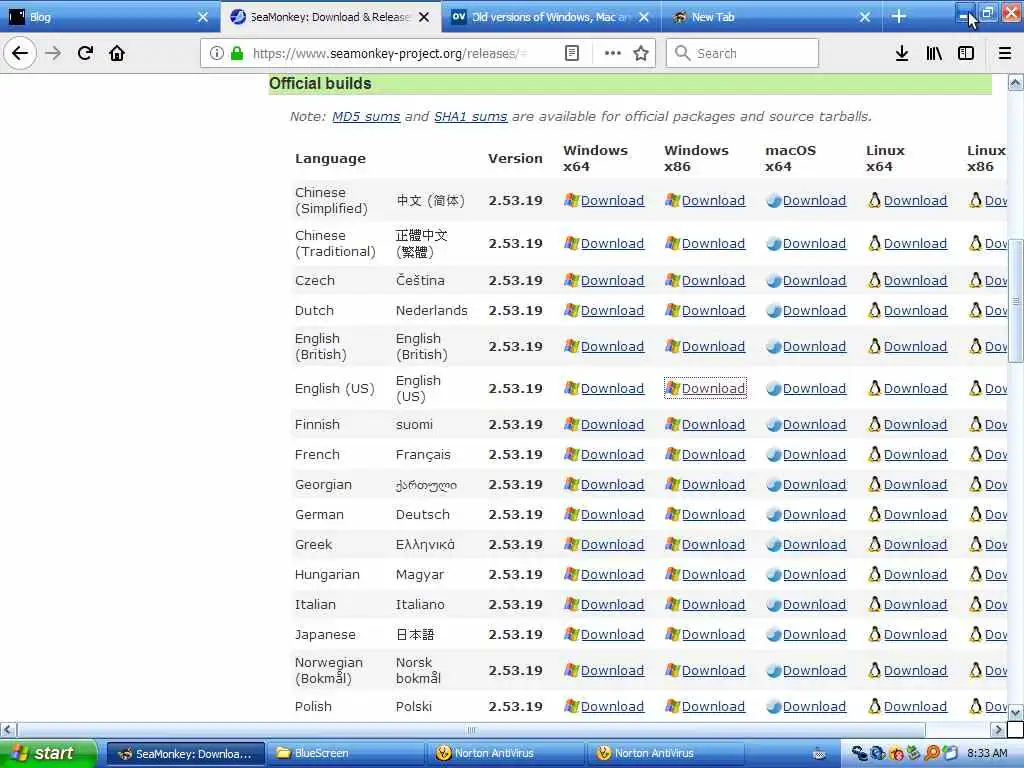Close the New Tab tab
Screen dimensions: 1024x768
tap(865, 17)
